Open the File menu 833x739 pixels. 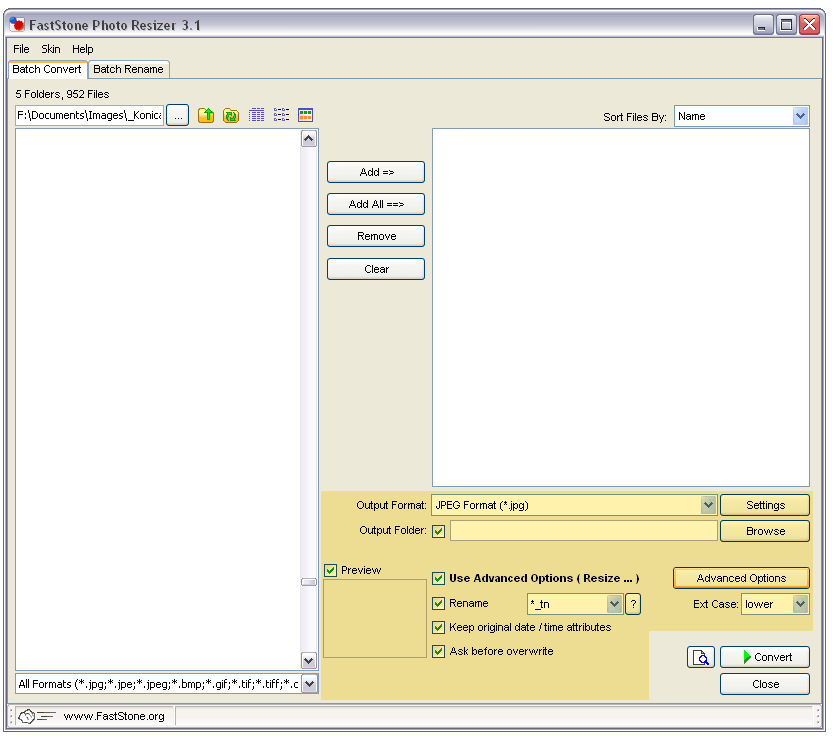tap(21, 49)
